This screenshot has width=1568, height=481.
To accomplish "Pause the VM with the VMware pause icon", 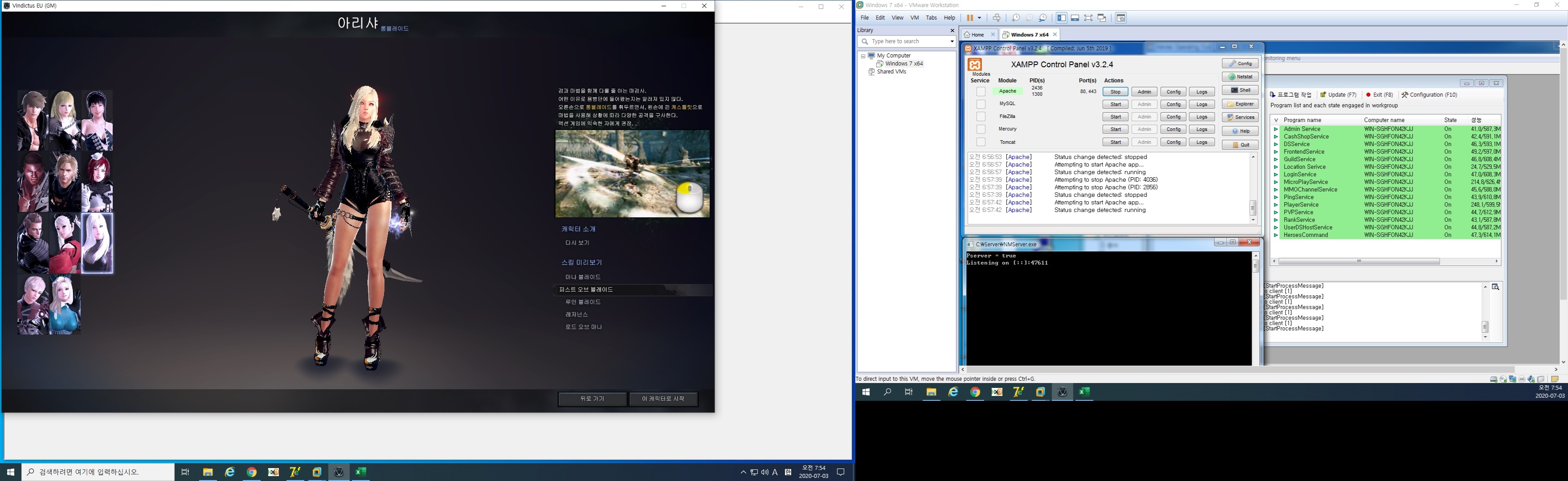I will pyautogui.click(x=970, y=18).
